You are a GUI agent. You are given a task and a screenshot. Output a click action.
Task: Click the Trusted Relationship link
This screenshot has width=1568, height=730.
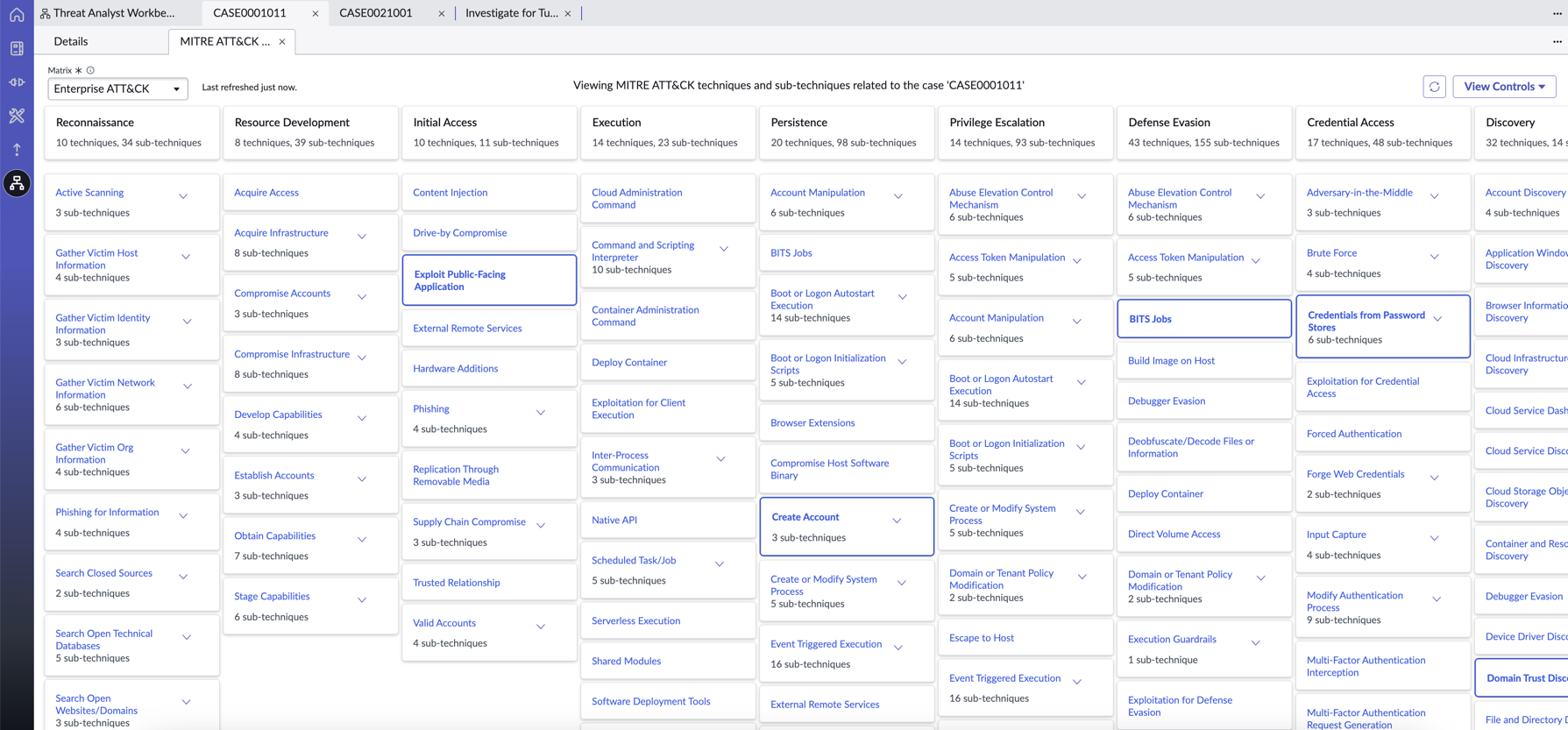coord(457,583)
